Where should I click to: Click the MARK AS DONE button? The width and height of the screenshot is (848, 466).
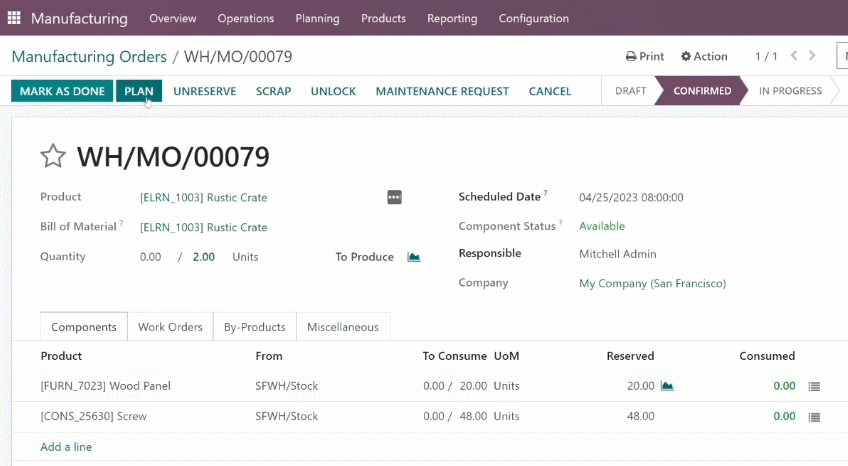62,91
